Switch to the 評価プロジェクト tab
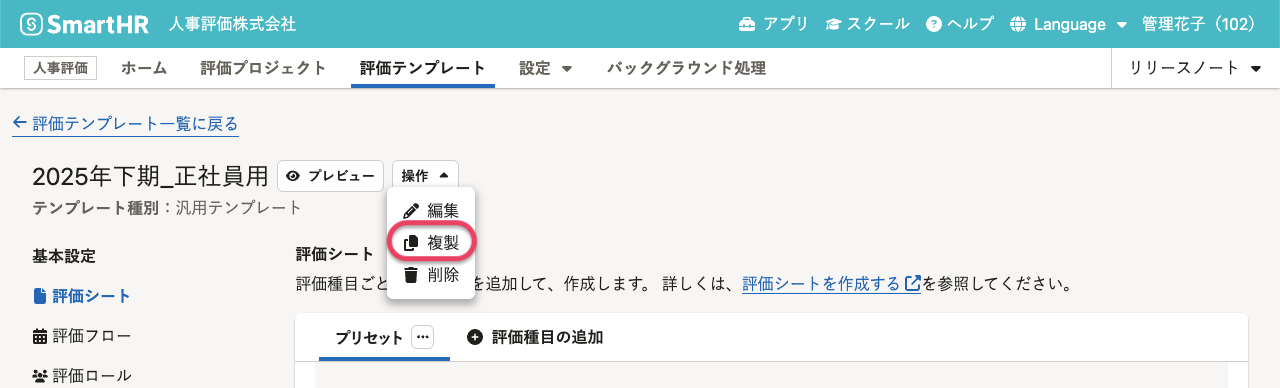 (x=263, y=68)
